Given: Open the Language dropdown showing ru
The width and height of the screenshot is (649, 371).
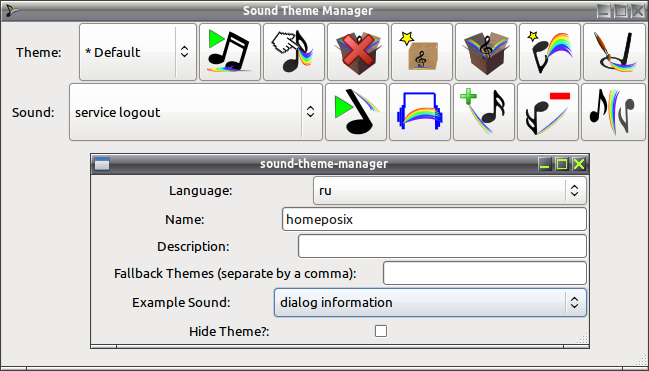Looking at the screenshot, I should point(449,190).
